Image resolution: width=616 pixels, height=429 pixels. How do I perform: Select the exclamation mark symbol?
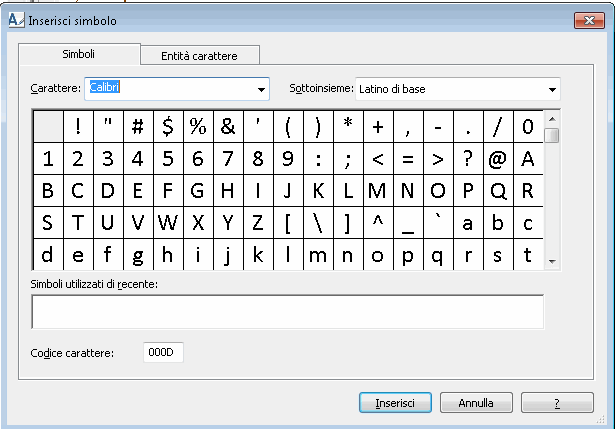(x=78, y=126)
